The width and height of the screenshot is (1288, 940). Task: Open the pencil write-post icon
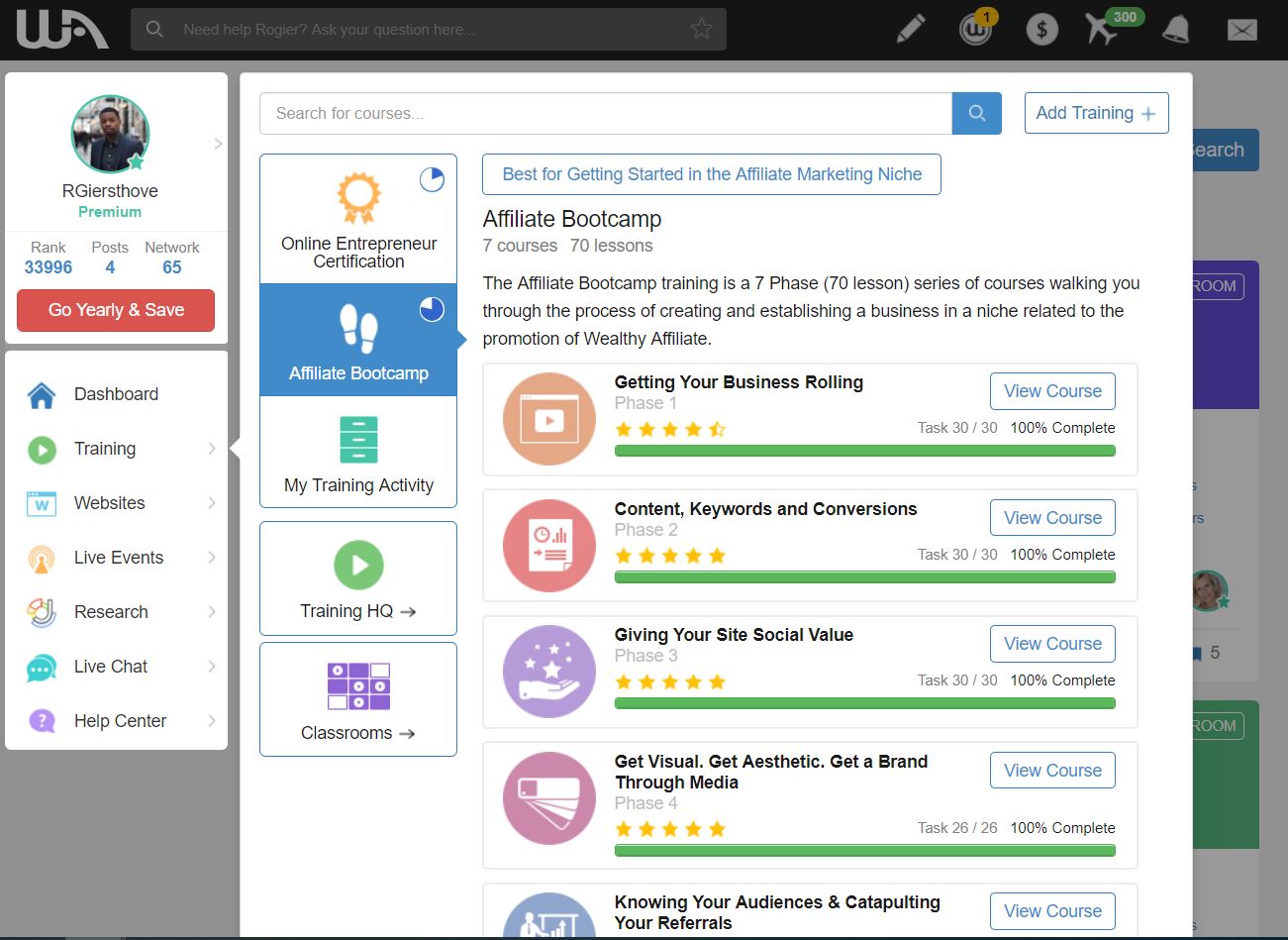911,29
